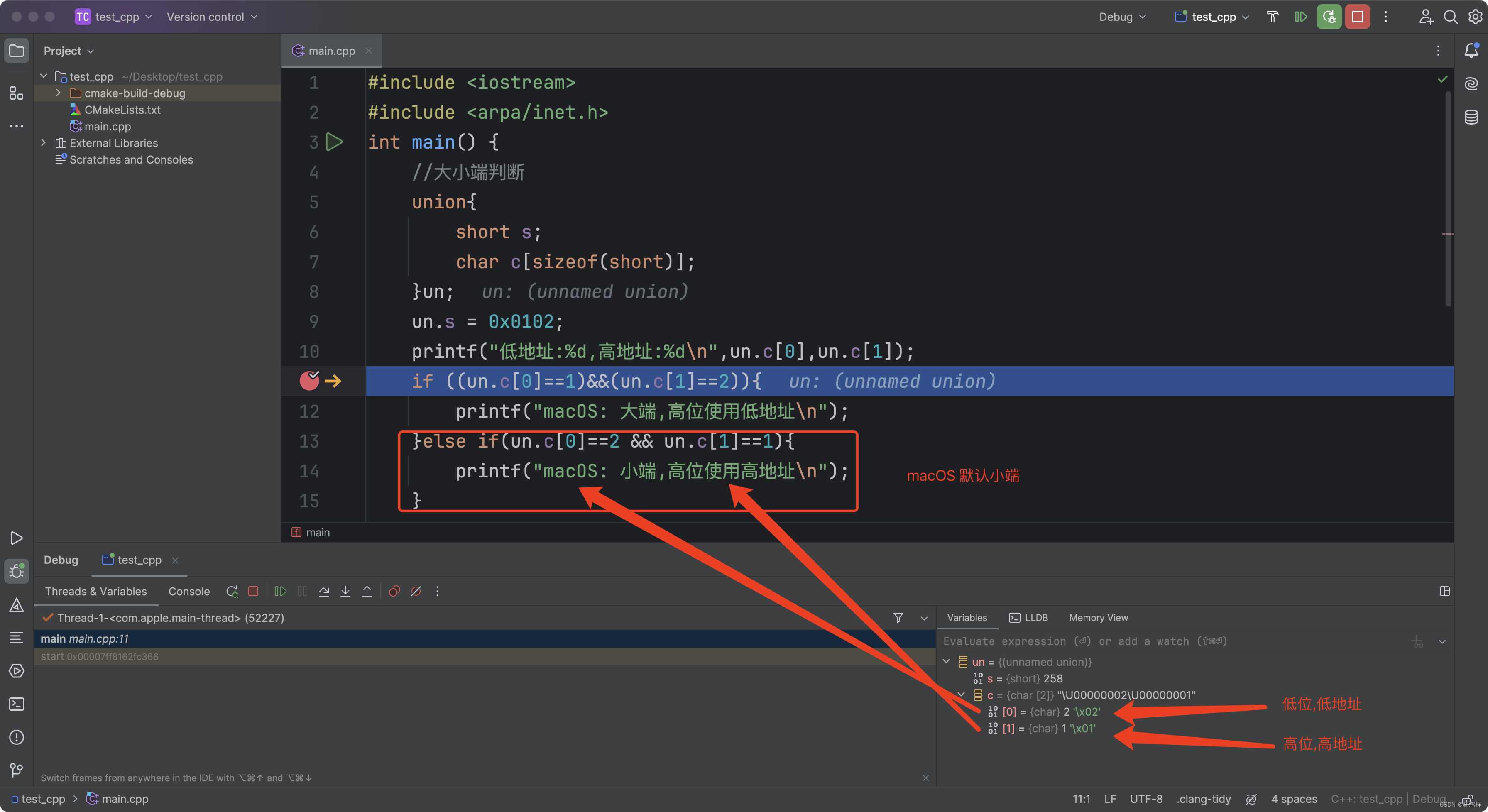The height and width of the screenshot is (812, 1488).
Task: Open View Breakpoints in debug toolbar
Action: pyautogui.click(x=394, y=592)
